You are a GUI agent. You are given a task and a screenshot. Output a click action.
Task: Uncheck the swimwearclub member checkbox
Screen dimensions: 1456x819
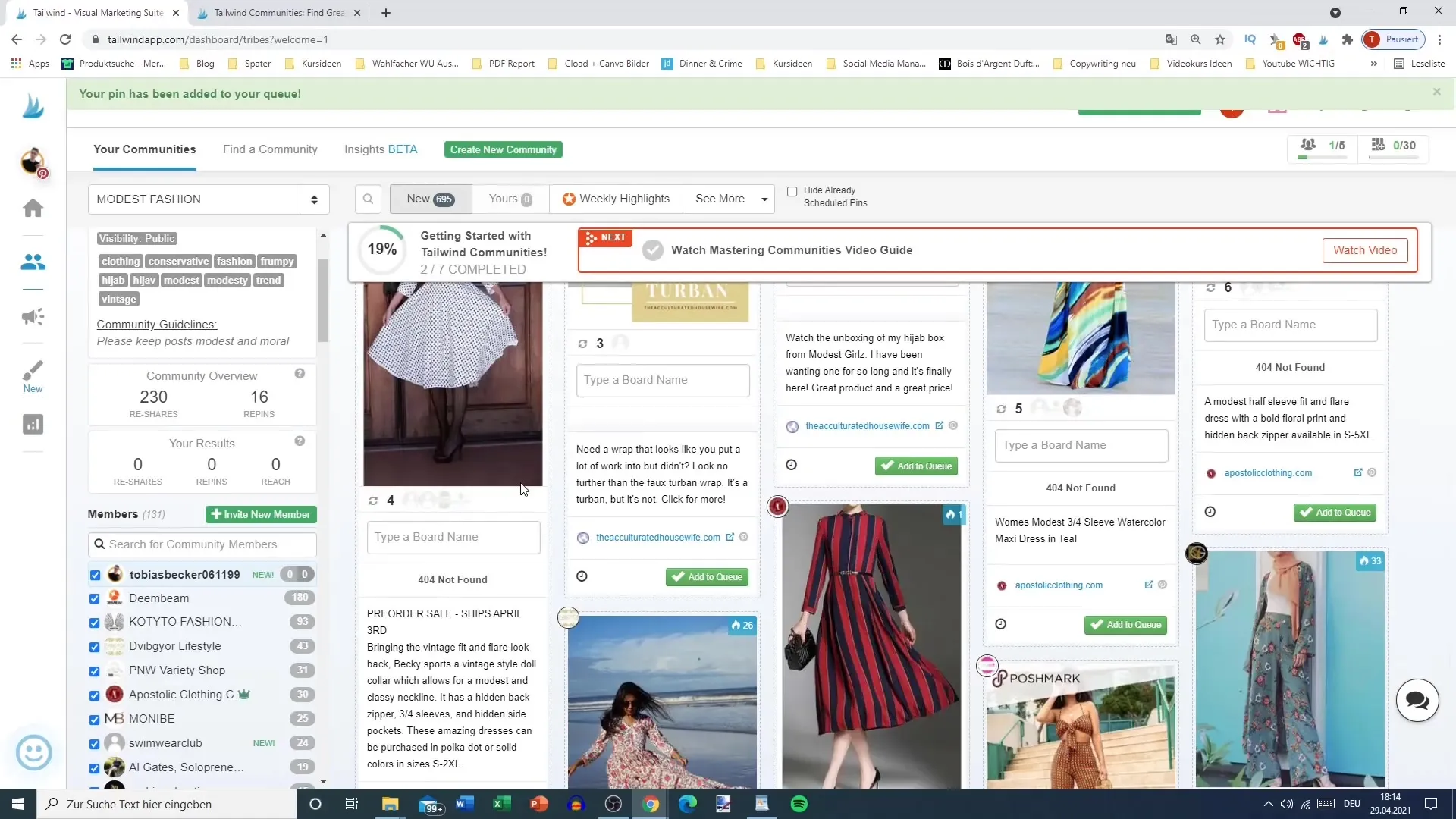click(94, 742)
